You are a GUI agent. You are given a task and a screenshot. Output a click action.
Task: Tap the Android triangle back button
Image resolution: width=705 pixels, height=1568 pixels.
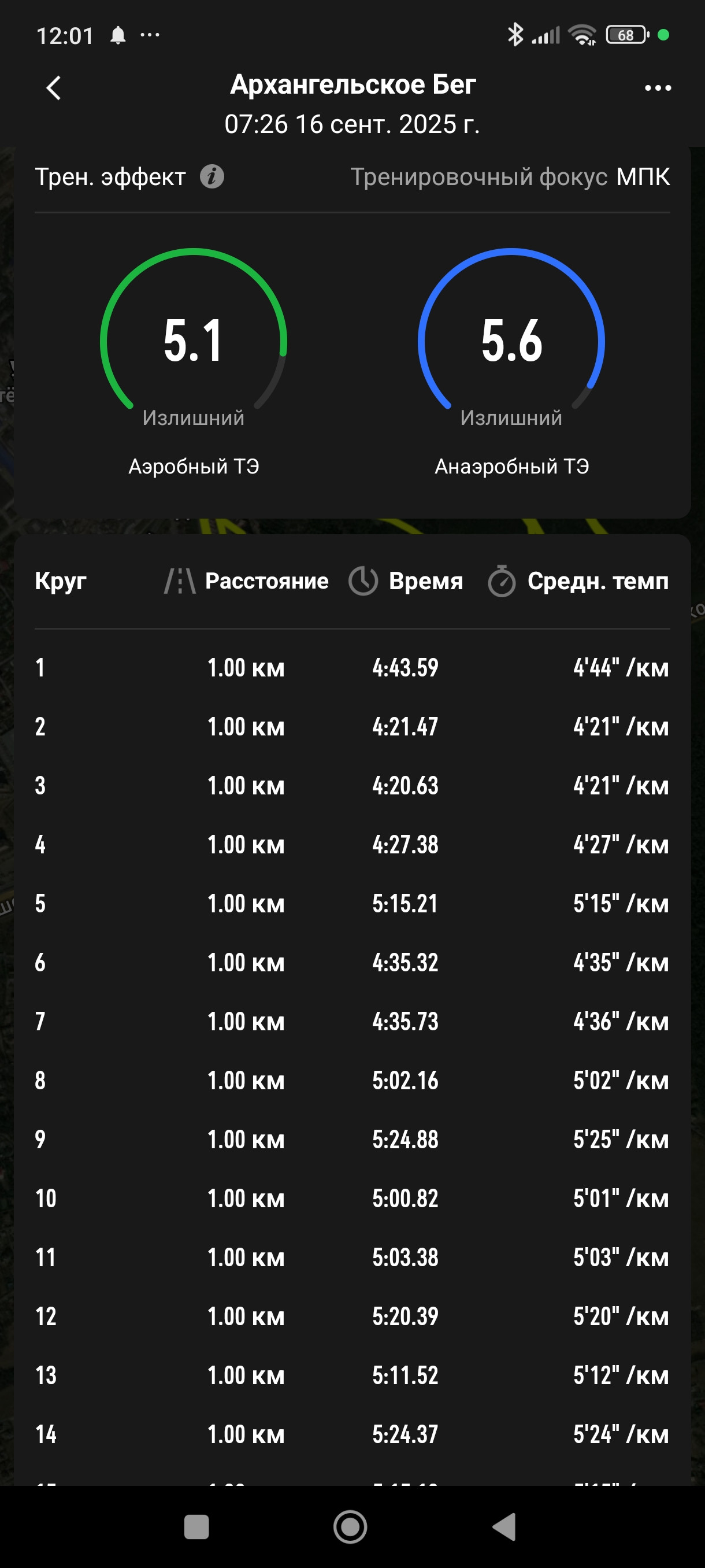(x=504, y=1526)
